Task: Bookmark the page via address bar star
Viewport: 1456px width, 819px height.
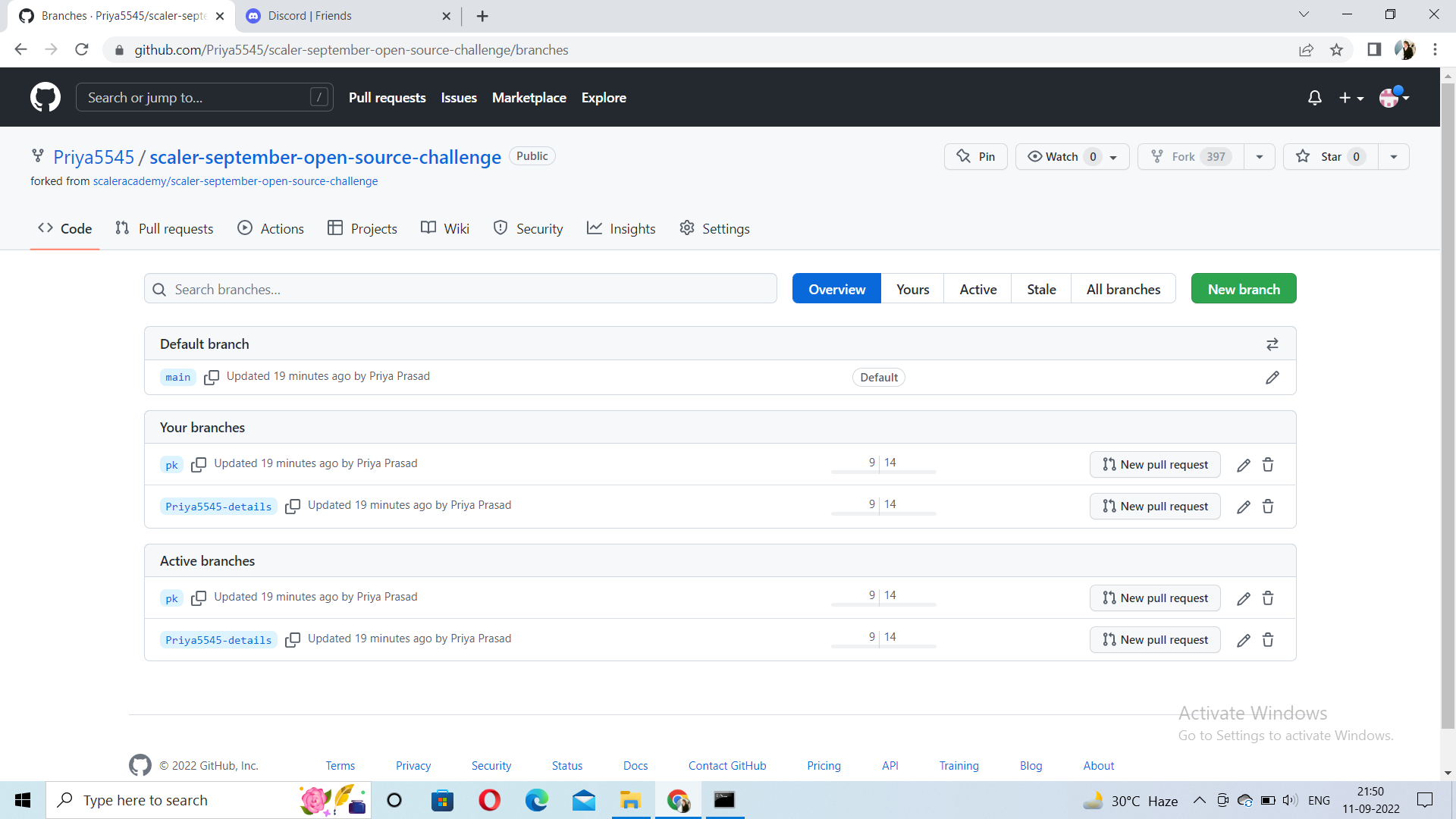Action: click(1336, 49)
